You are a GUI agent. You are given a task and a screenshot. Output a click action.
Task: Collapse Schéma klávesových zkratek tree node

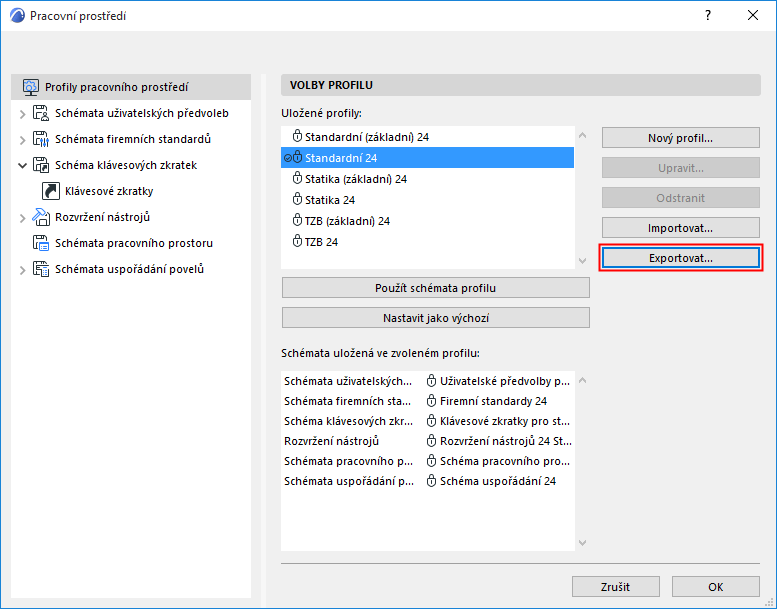(x=23, y=165)
